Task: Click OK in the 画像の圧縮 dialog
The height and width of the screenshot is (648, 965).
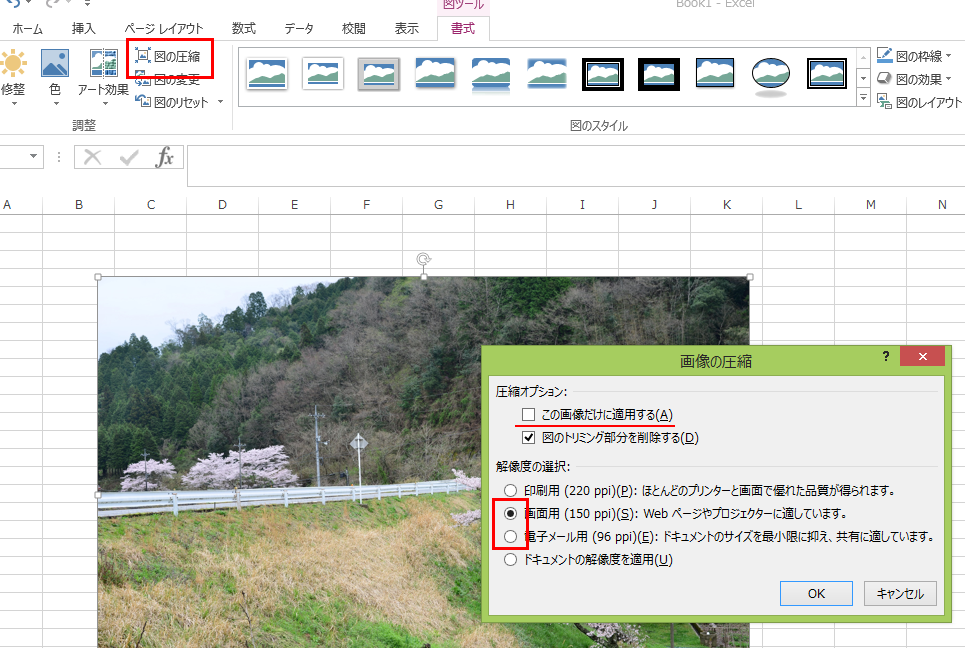Action: (x=816, y=593)
